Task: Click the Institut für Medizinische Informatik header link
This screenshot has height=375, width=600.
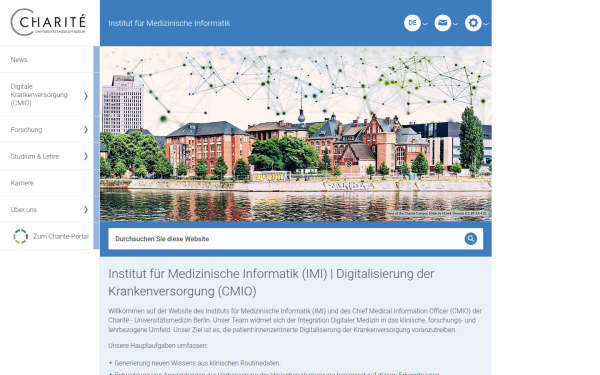Action: (169, 23)
